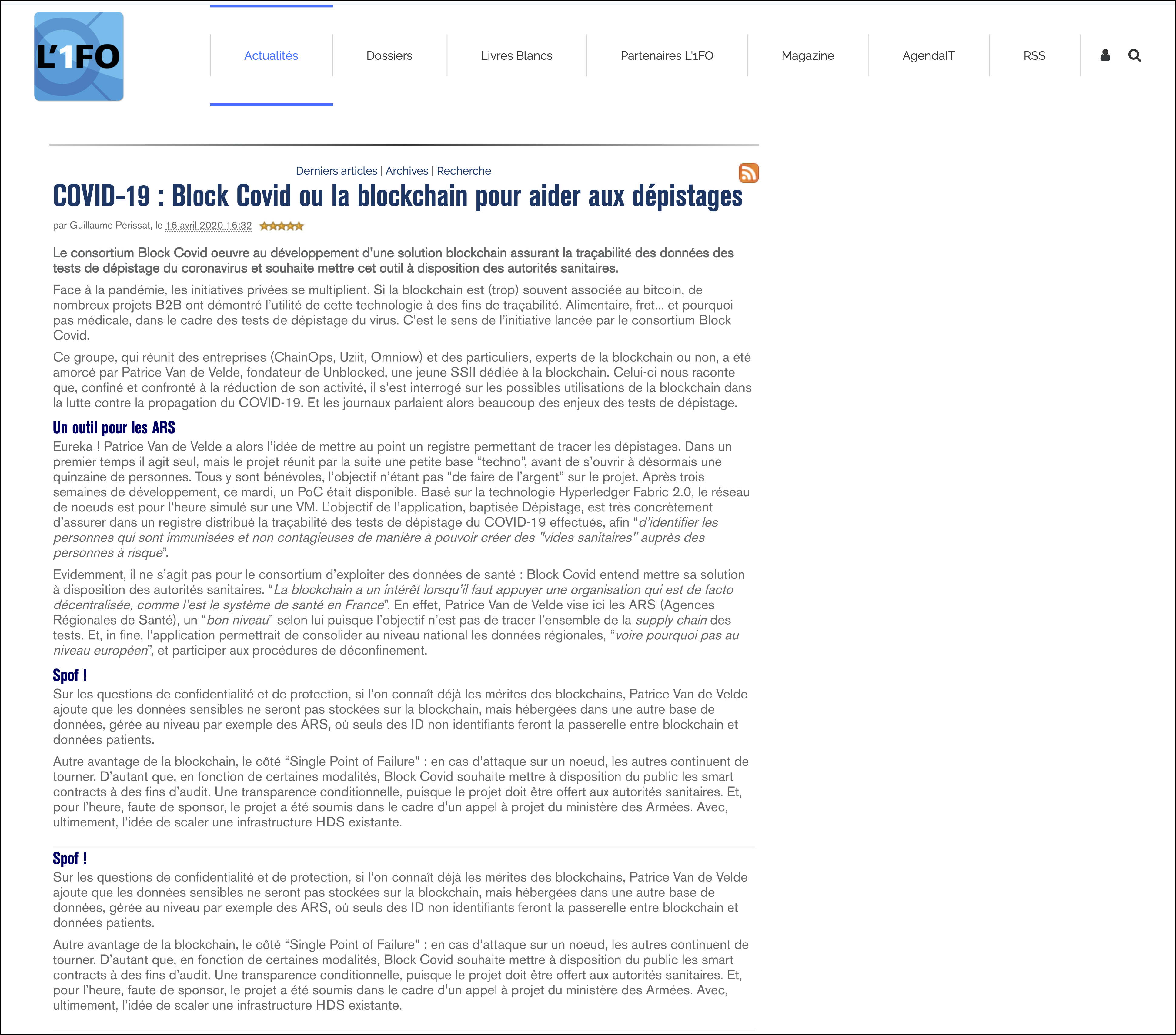The height and width of the screenshot is (1035, 1176).
Task: Click the second Spof ! heading
Action: pos(70,858)
